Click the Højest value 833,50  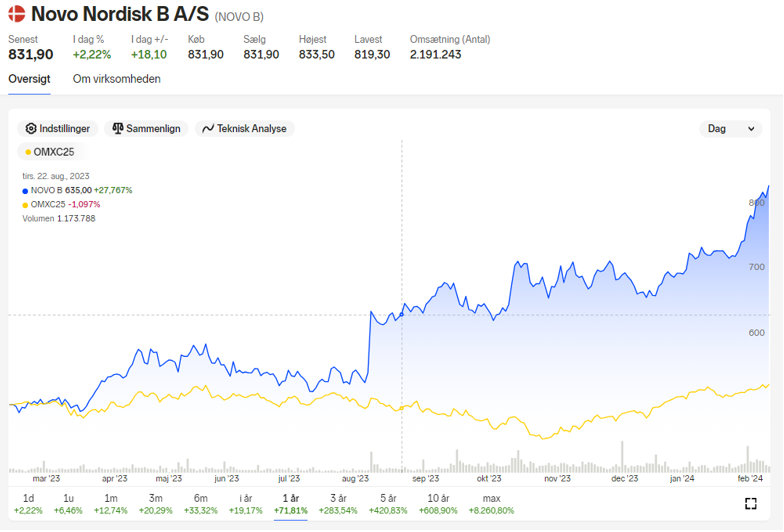click(x=316, y=54)
